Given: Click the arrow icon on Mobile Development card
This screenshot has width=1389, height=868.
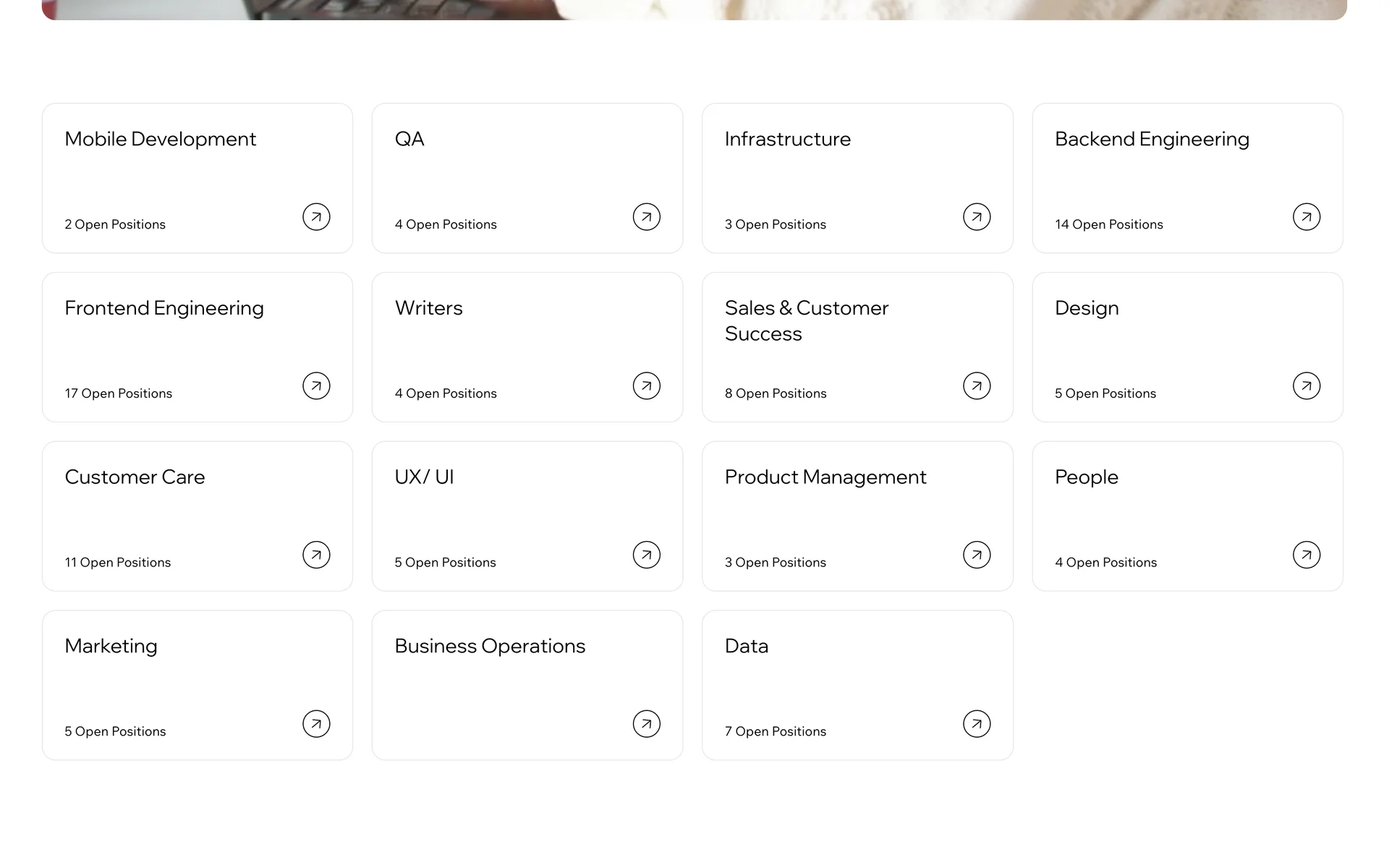Looking at the screenshot, I should (x=316, y=217).
